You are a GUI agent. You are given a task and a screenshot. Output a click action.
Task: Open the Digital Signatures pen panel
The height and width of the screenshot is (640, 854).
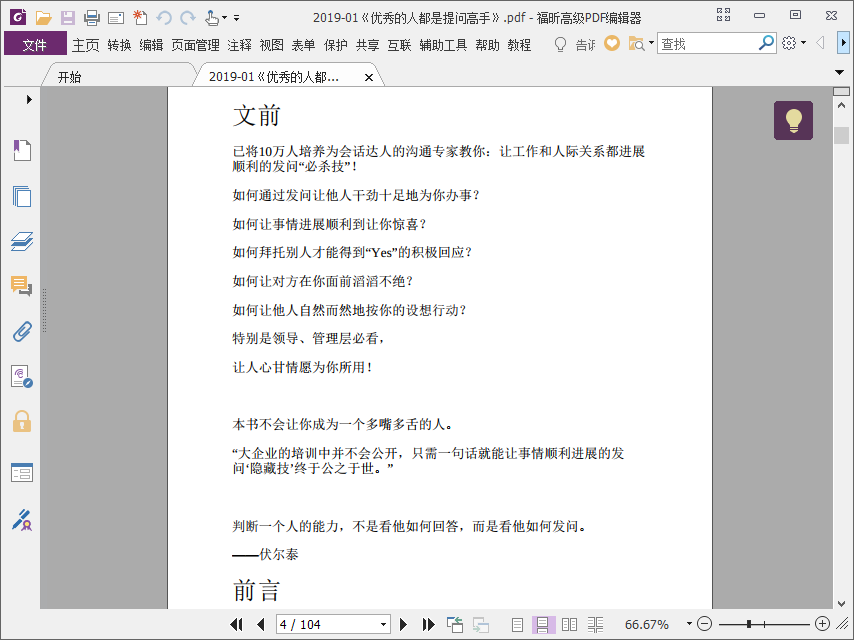22,520
